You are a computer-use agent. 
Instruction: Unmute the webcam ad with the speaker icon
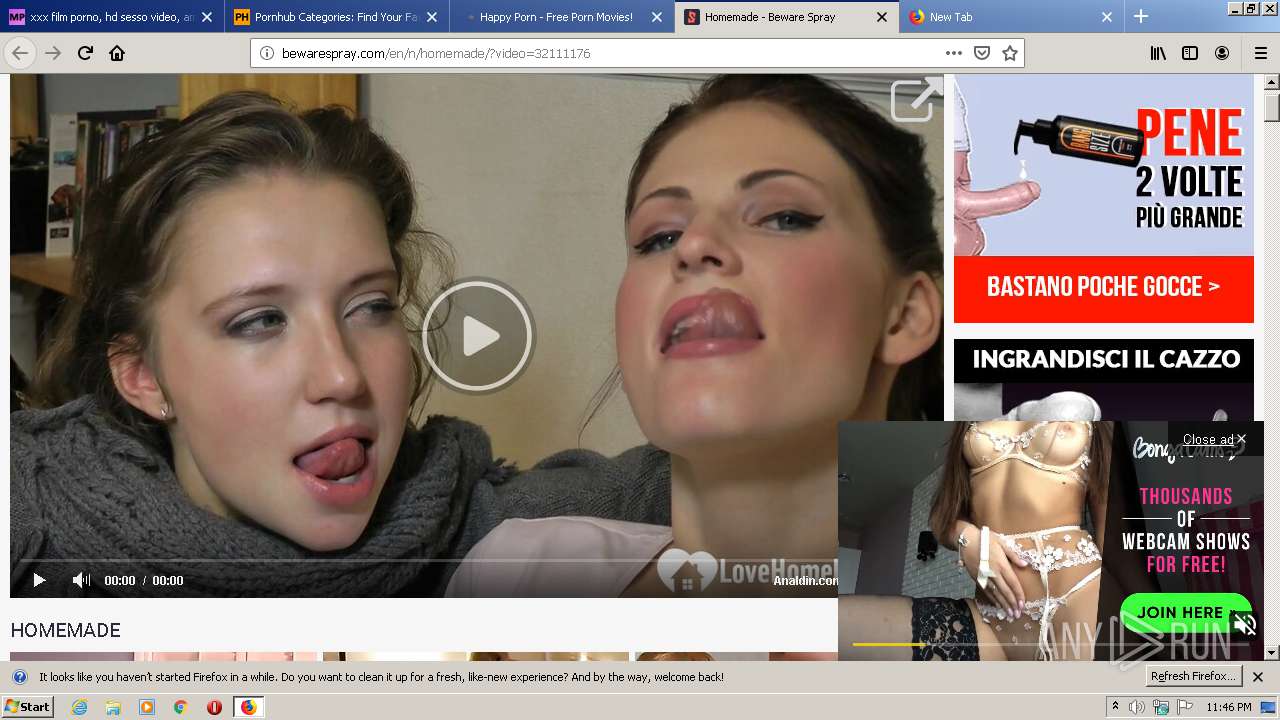1244,625
